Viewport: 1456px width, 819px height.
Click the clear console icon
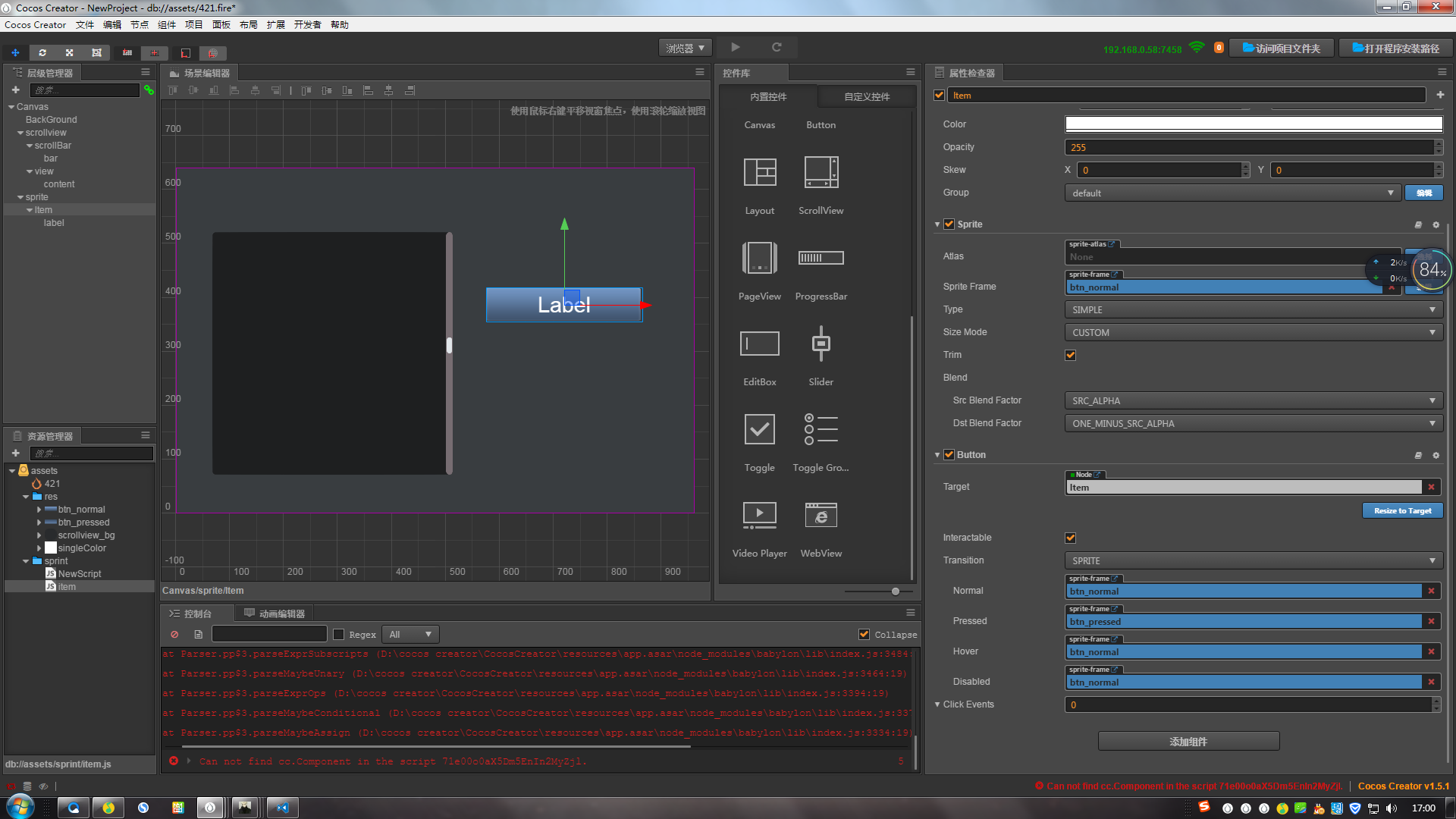coord(174,635)
